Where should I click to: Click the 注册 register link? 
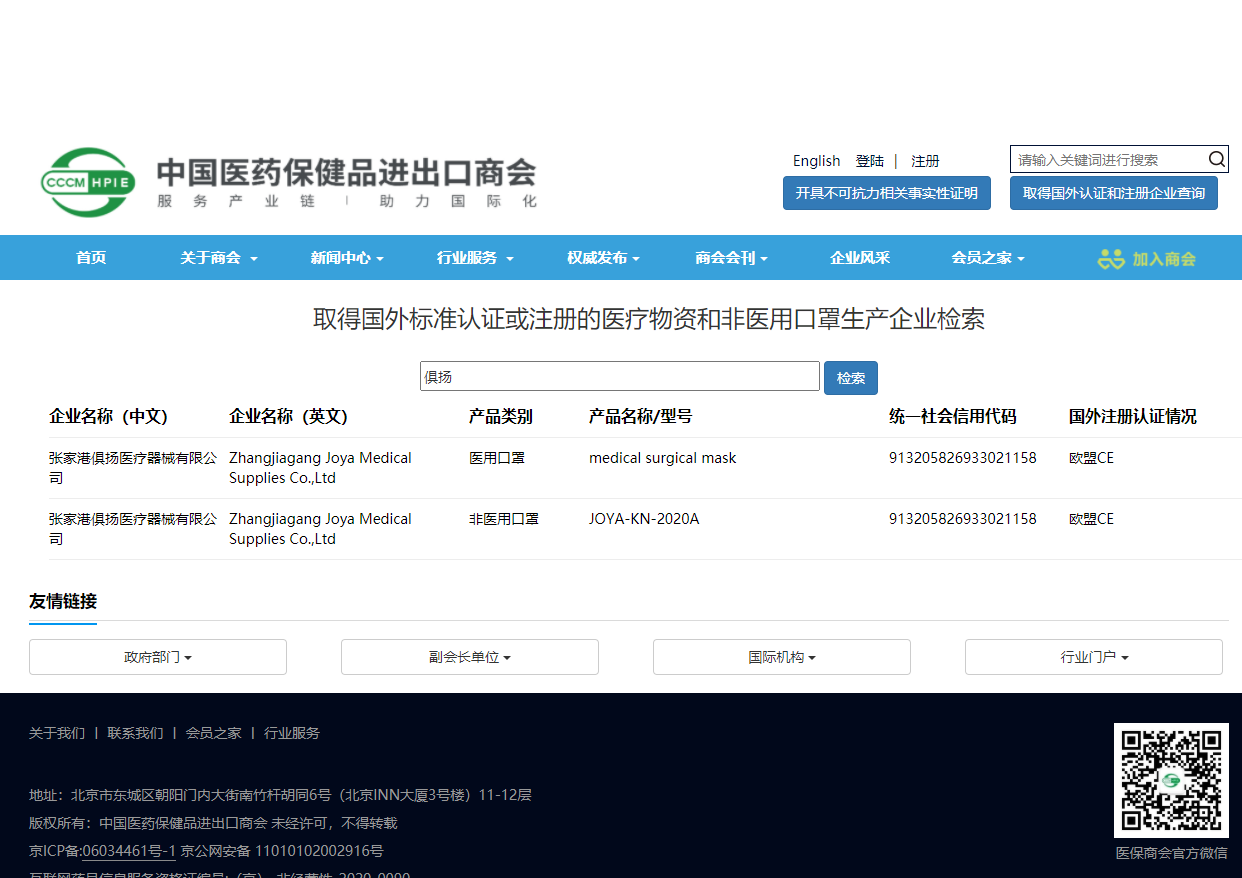(925, 161)
